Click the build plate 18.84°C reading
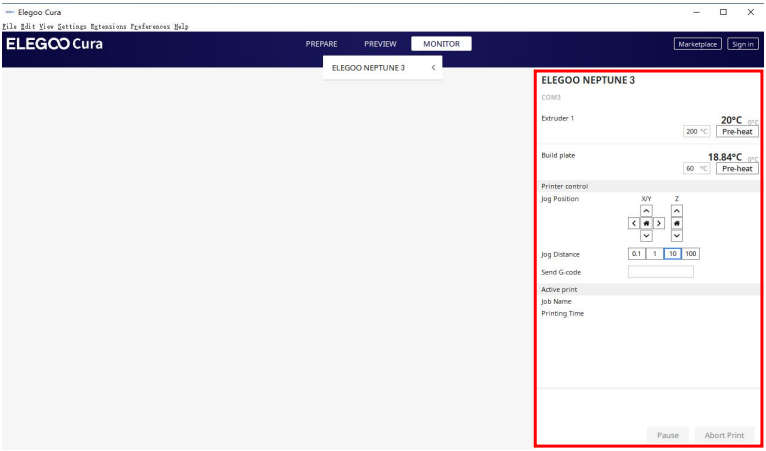The width and height of the screenshot is (766, 451). point(725,157)
